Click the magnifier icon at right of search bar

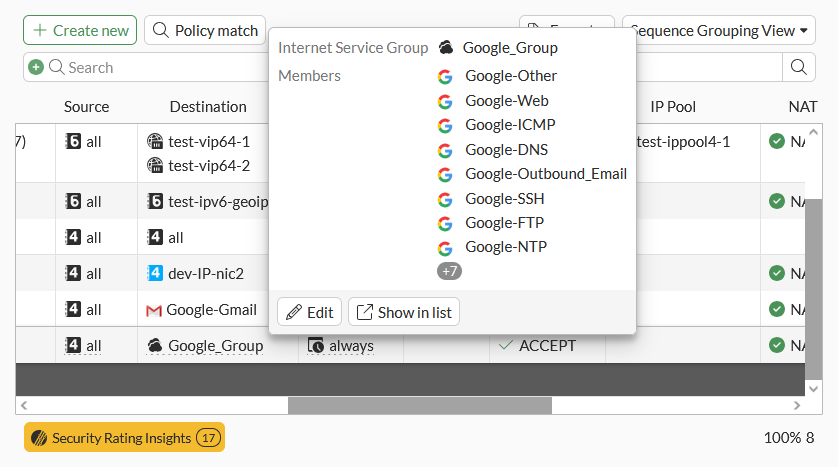(799, 67)
